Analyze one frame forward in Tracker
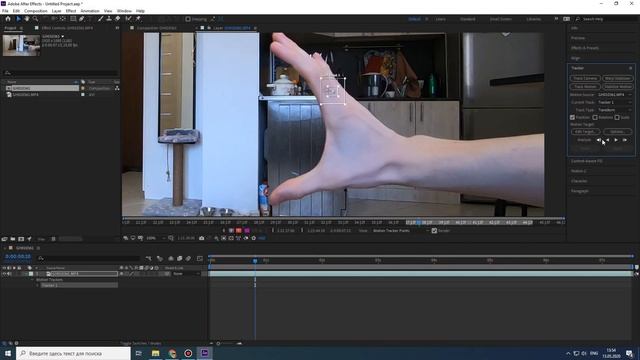This screenshot has height=360, width=640. pyautogui.click(x=624, y=140)
